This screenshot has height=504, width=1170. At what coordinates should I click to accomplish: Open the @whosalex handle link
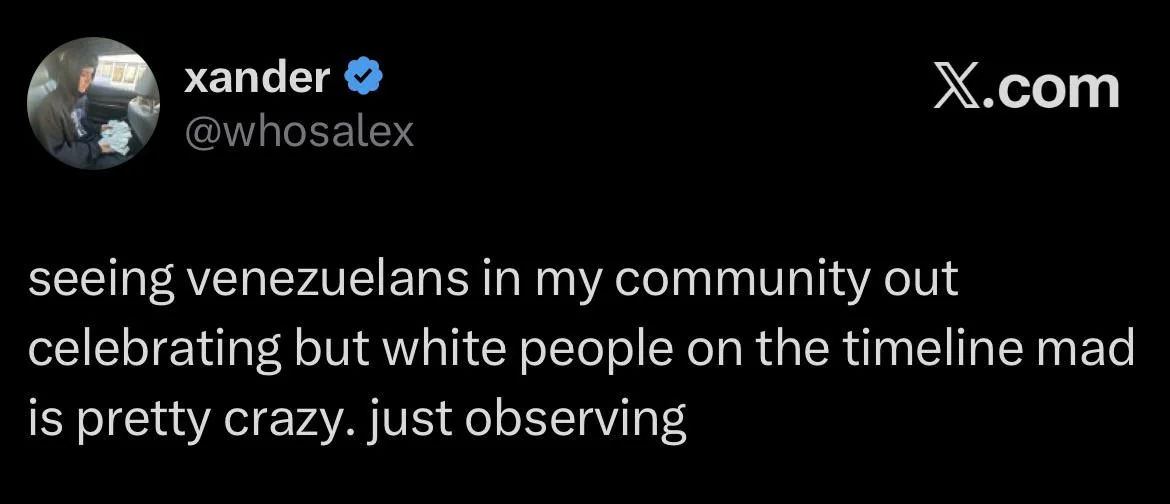[299, 131]
